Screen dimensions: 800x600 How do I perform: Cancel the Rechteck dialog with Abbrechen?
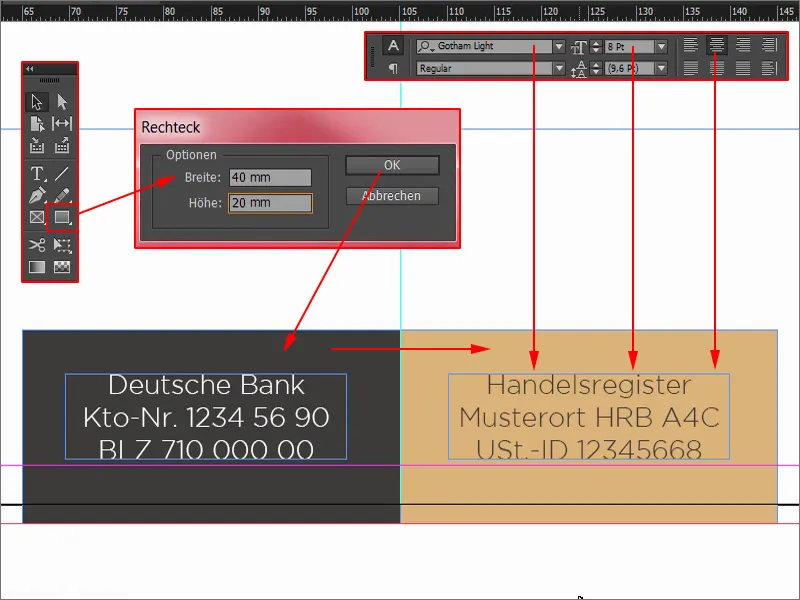pos(392,196)
